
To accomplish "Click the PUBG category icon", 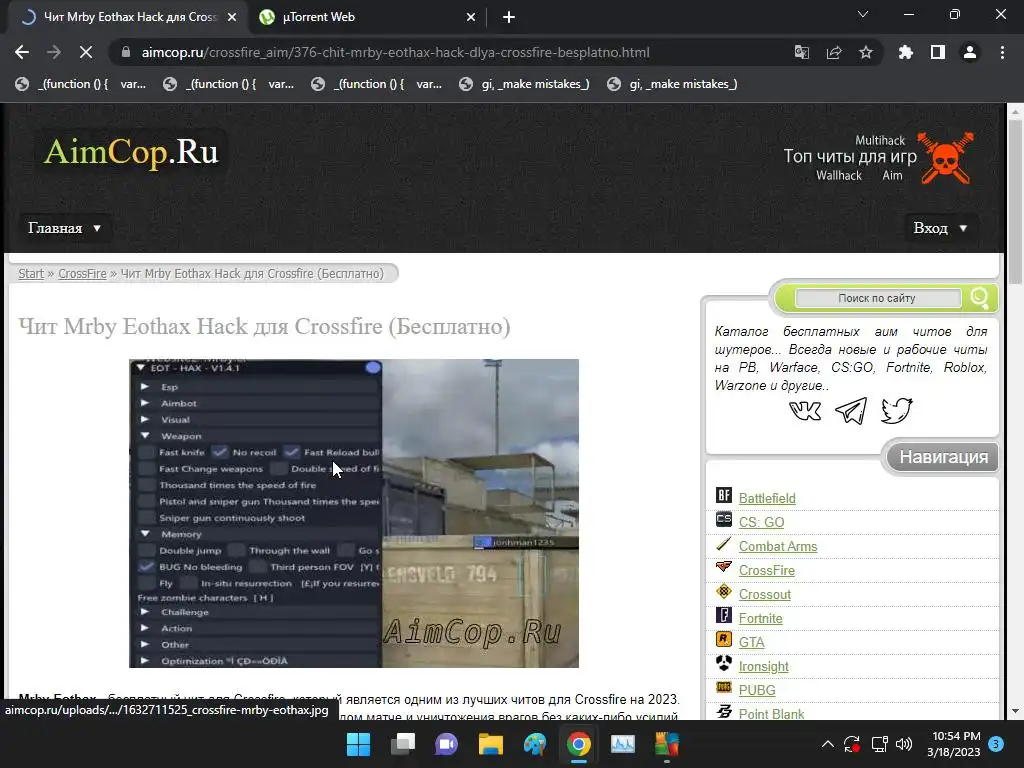I will coord(724,687).
